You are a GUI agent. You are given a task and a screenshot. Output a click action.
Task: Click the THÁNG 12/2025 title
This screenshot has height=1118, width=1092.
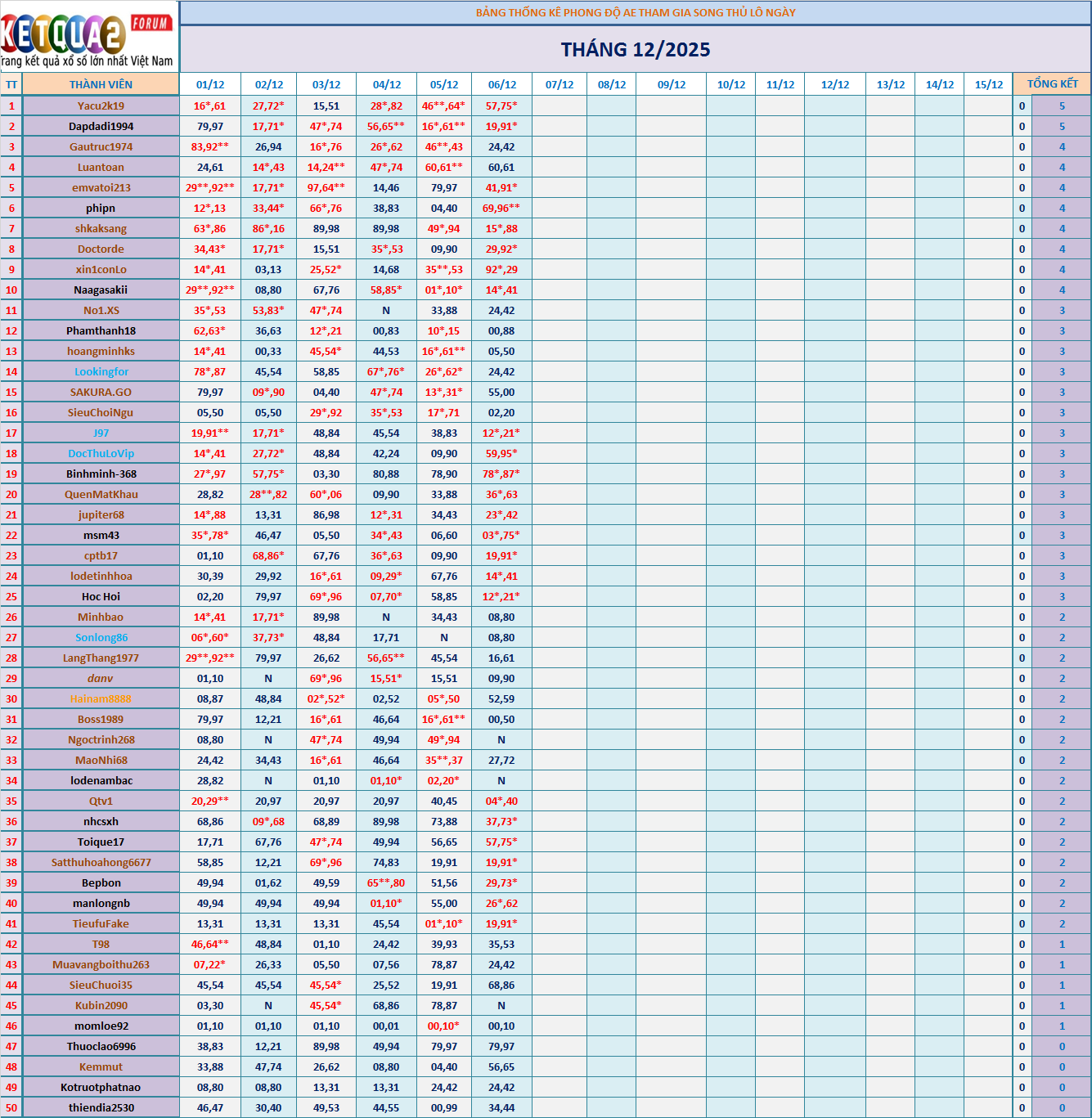635,50
